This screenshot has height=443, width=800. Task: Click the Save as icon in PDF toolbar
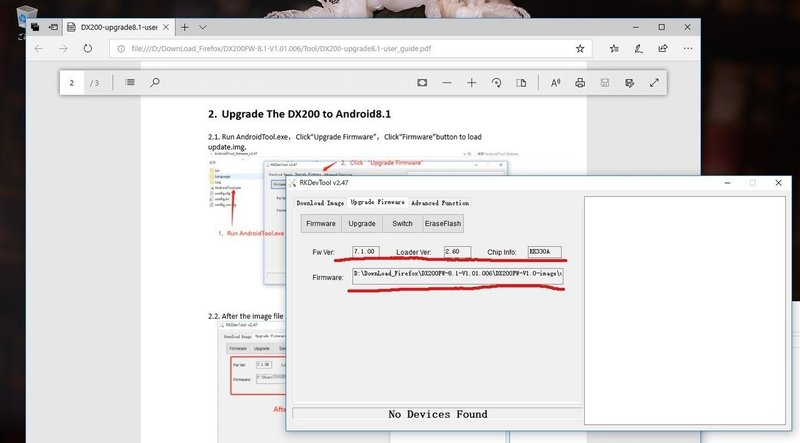[630, 83]
